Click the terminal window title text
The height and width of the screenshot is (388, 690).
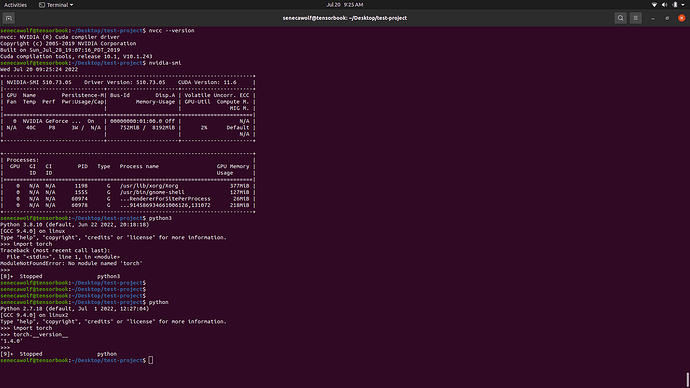(345, 18)
